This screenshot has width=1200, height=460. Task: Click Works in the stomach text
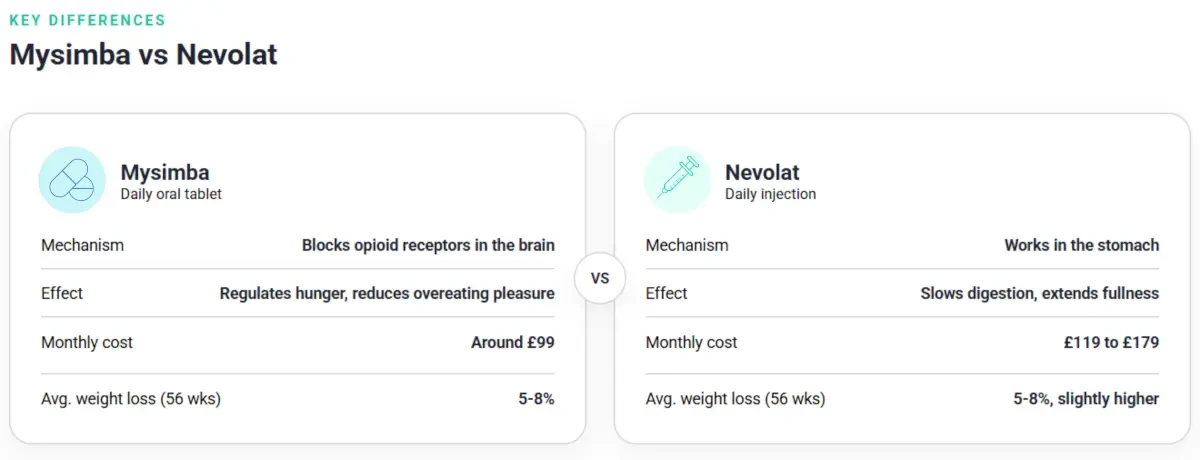pos(1082,245)
